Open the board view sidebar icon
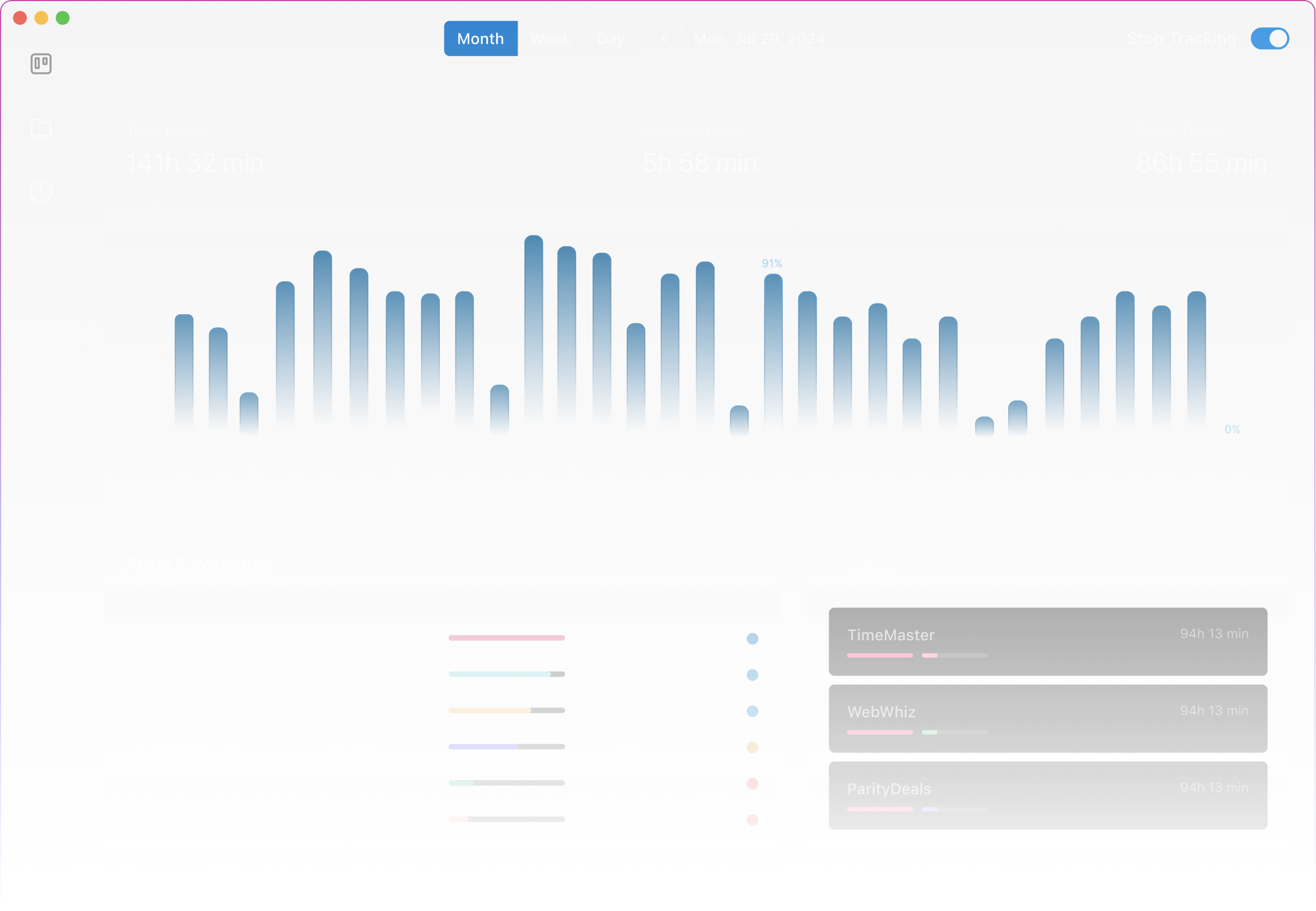 pos(40,63)
